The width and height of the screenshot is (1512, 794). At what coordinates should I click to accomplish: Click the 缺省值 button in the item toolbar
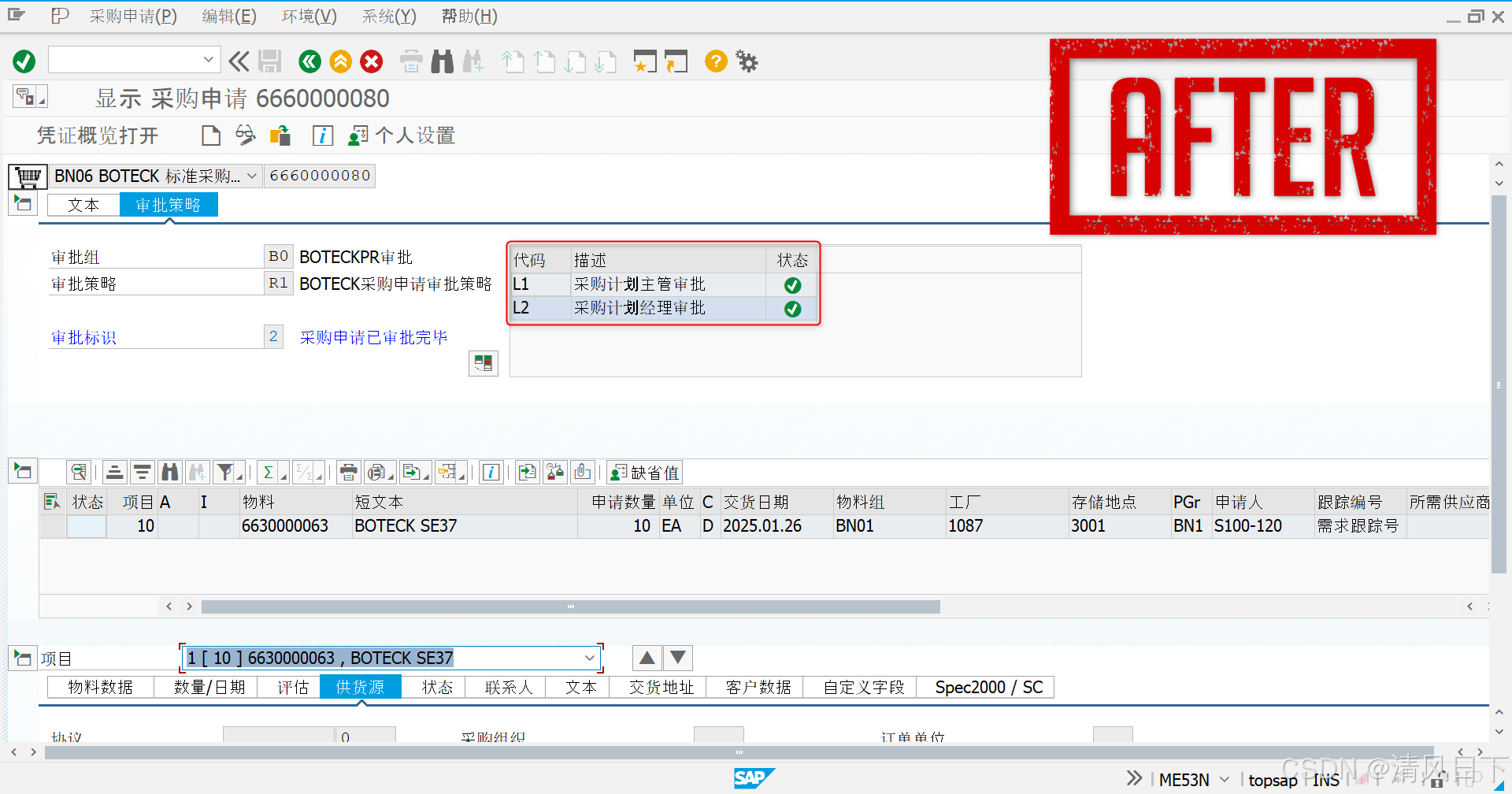(643, 472)
